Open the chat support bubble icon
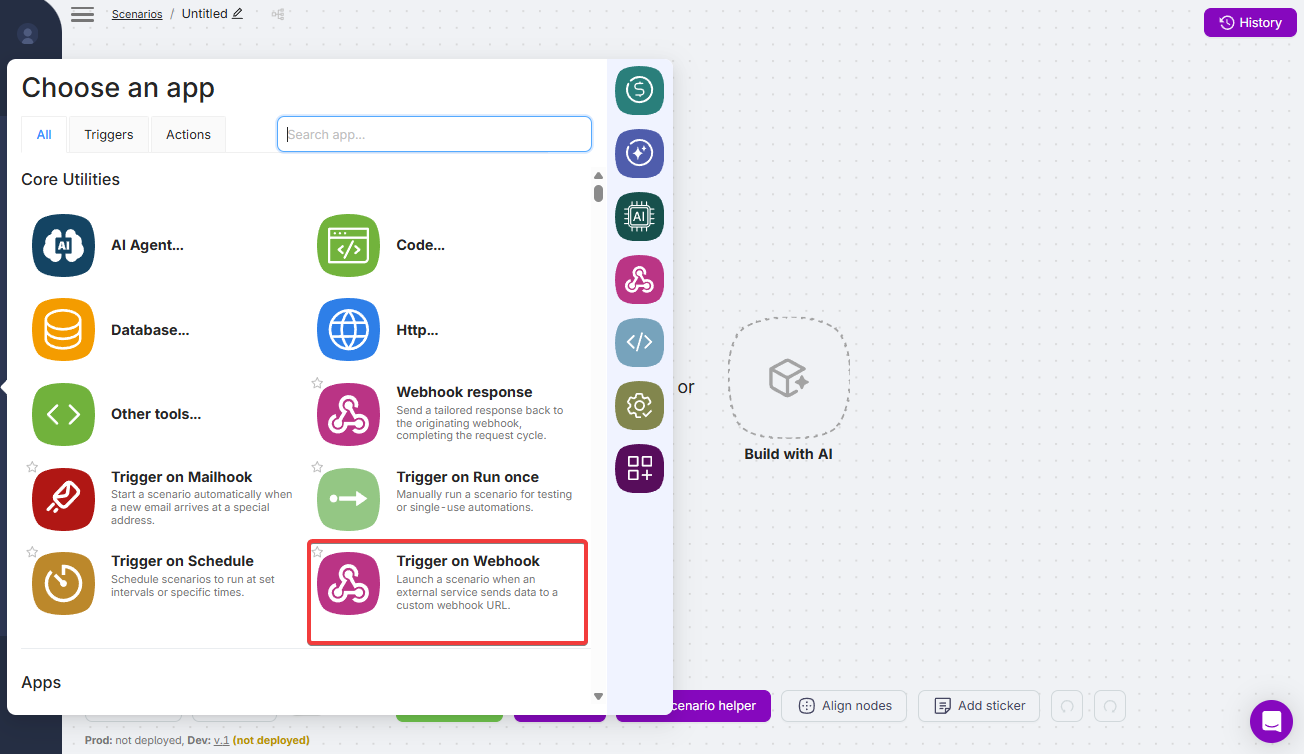 tap(1271, 721)
